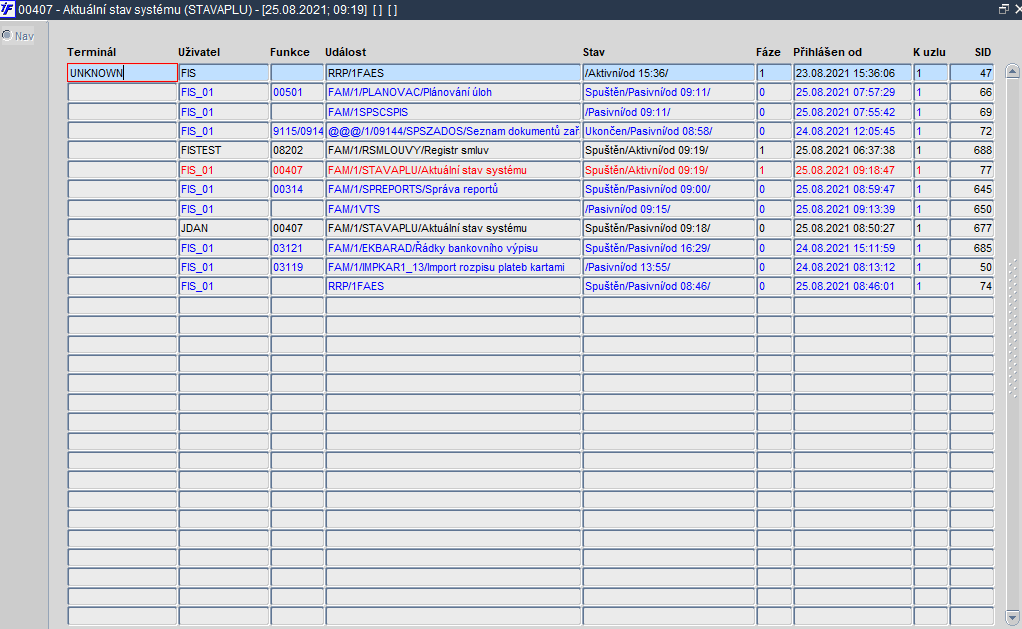Click status /Aktivní/od 15:36/

pyautogui.click(x=668, y=72)
